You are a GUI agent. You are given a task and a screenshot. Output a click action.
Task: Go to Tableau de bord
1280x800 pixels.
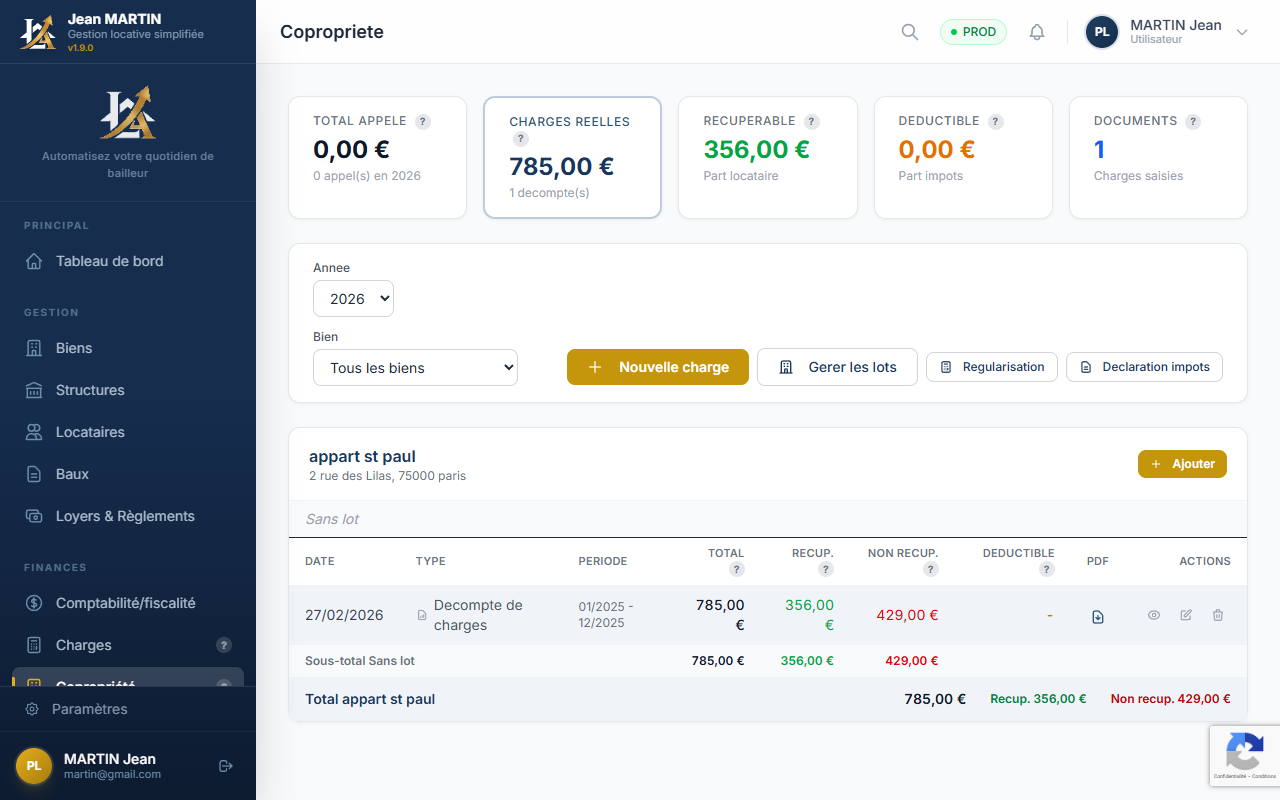(109, 261)
